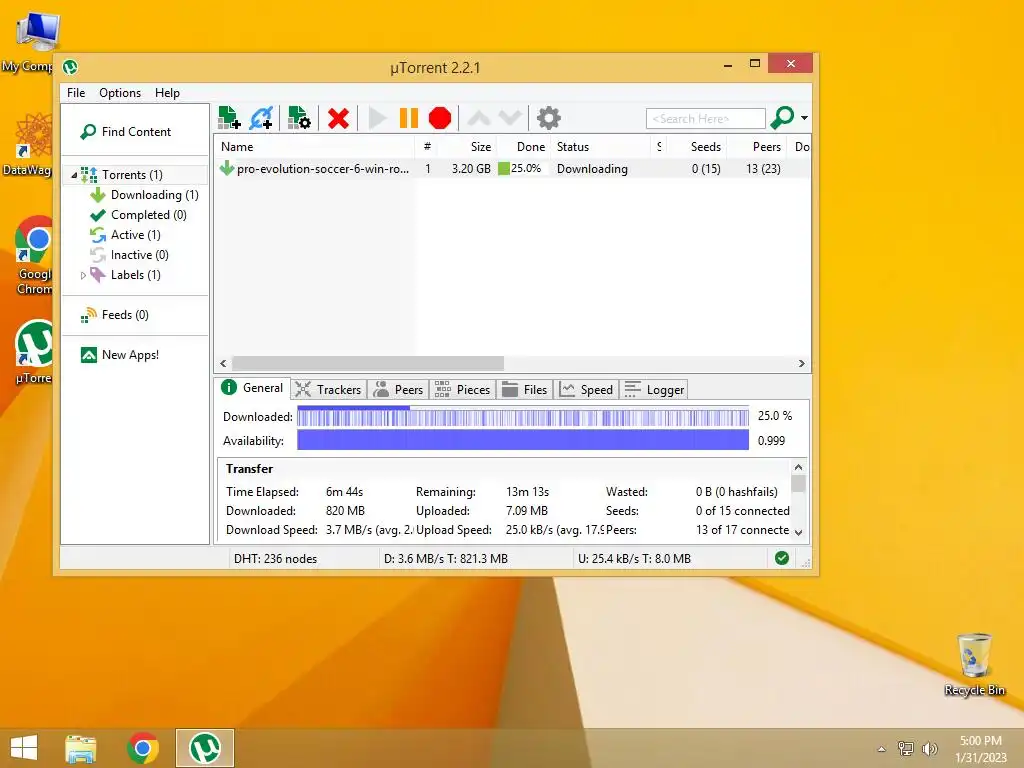Click green network OK status icon
Screen dimensions: 1024x768
[782, 558]
